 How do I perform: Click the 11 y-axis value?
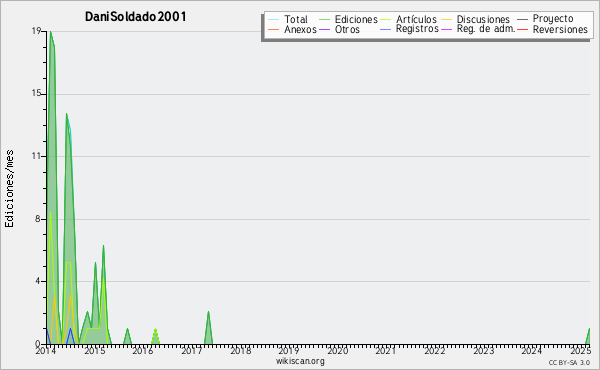pos(36,156)
